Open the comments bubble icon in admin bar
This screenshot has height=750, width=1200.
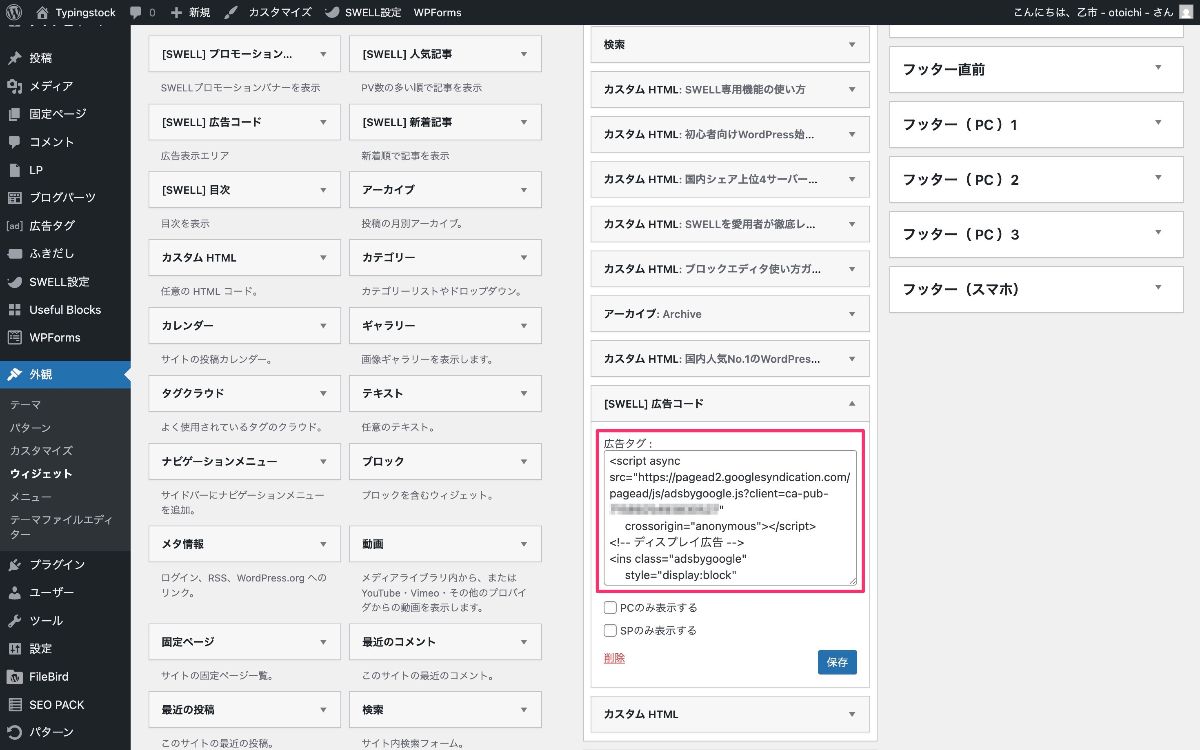(x=135, y=13)
